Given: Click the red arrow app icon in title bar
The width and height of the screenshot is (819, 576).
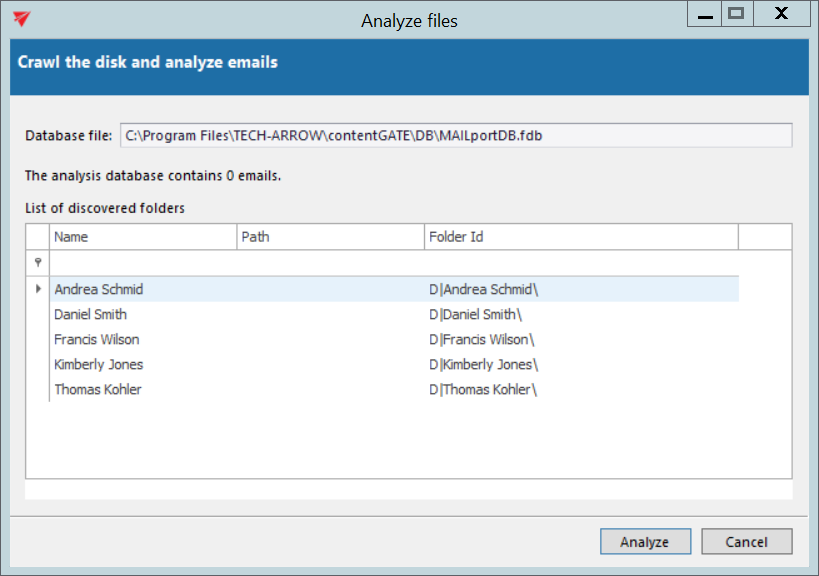Looking at the screenshot, I should tap(22, 19).
